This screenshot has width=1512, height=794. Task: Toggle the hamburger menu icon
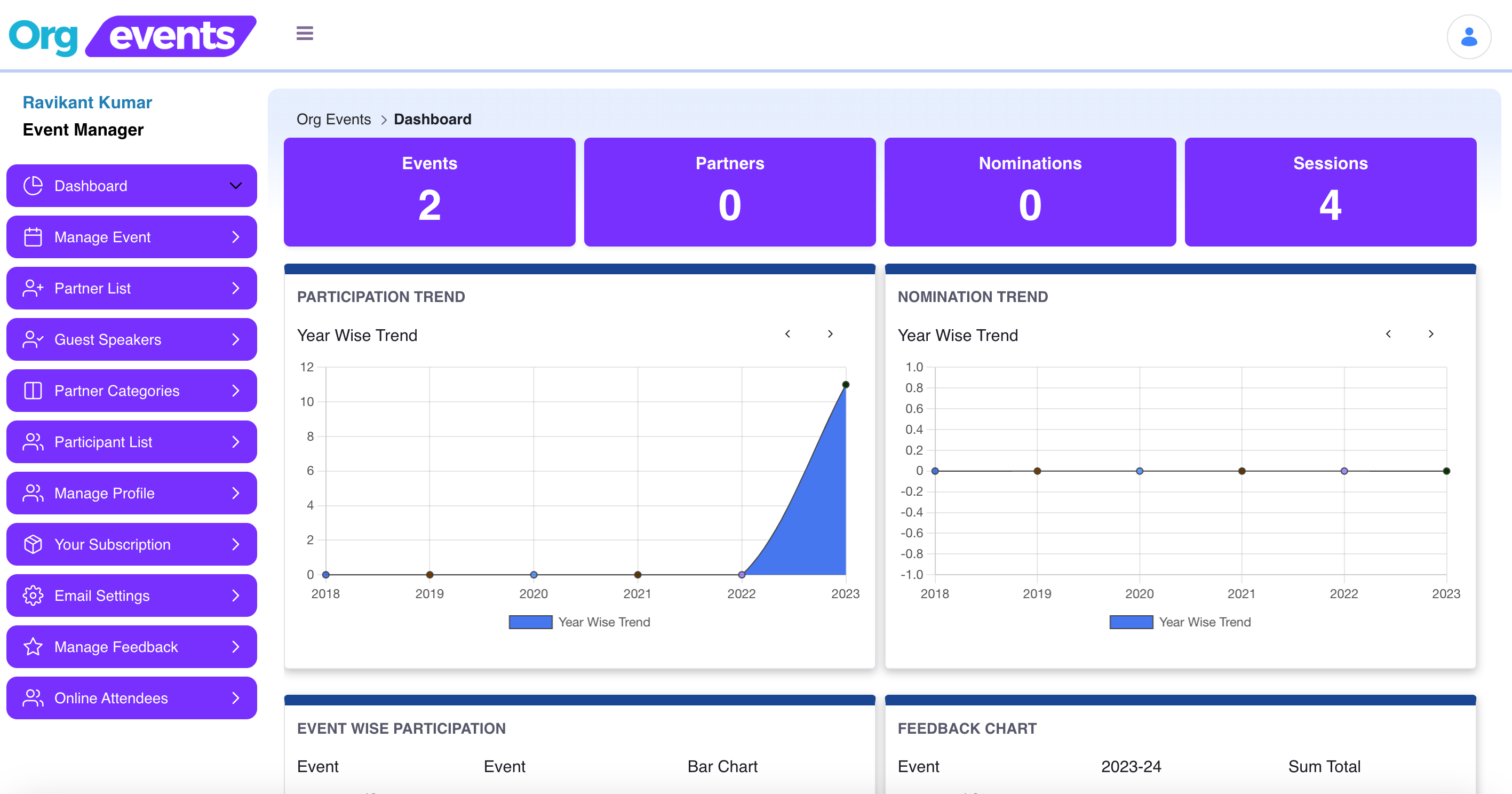click(304, 34)
